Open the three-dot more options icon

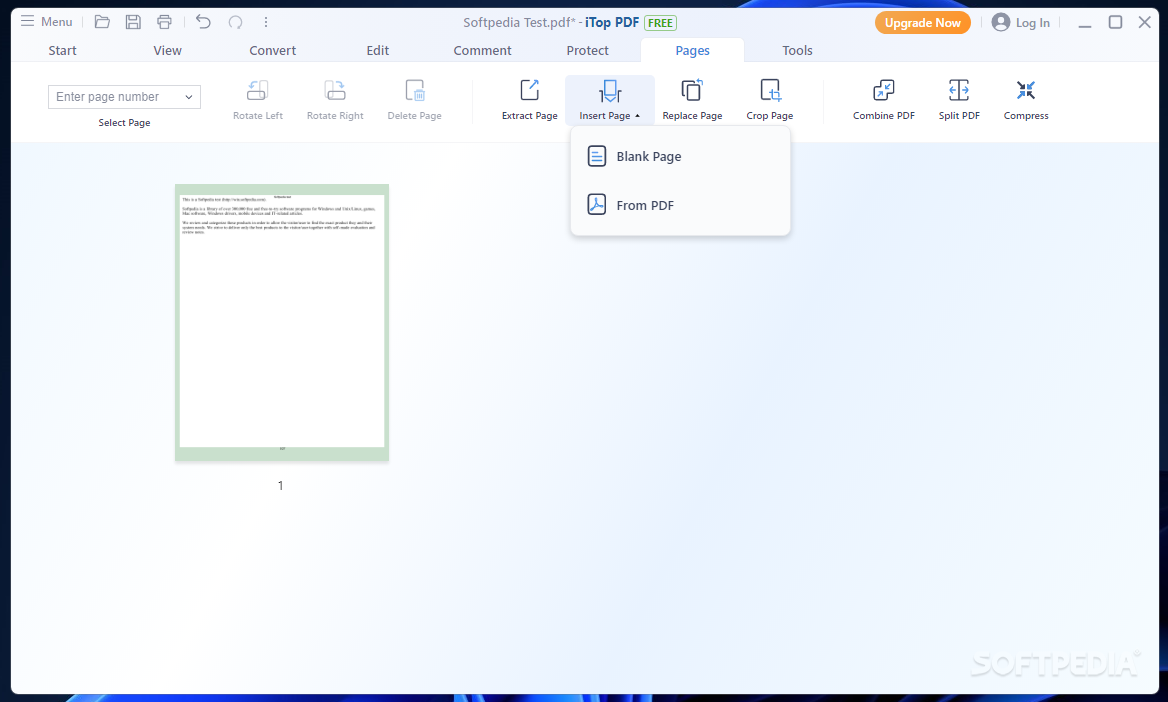[x=266, y=22]
